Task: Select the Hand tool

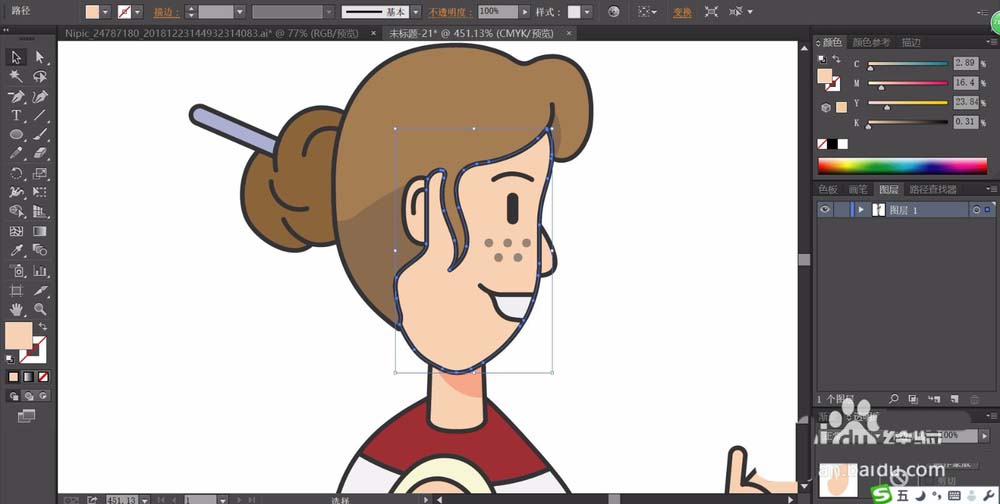Action: point(16,310)
